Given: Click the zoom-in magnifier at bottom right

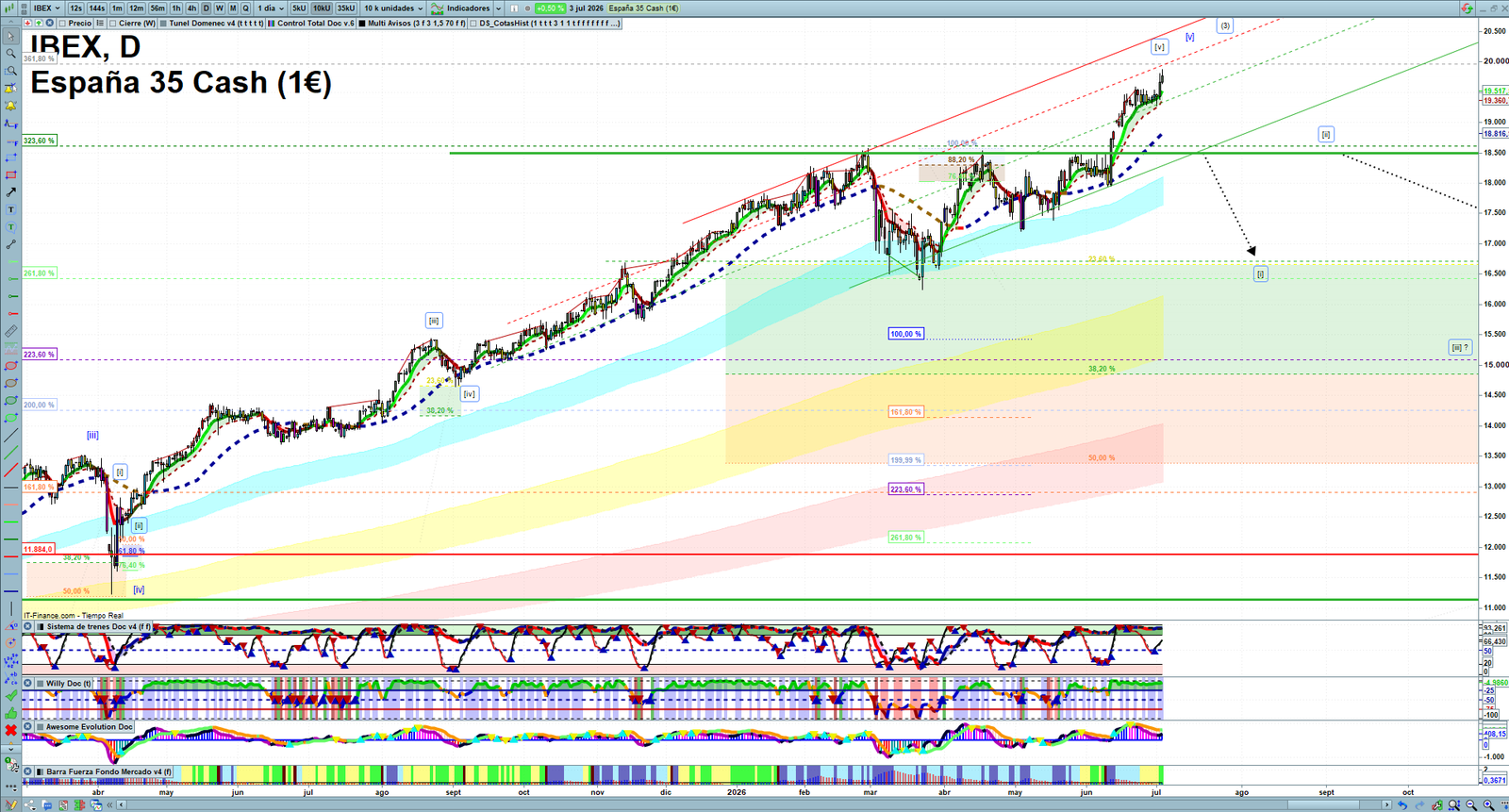Looking at the screenshot, I should click(x=1488, y=804).
